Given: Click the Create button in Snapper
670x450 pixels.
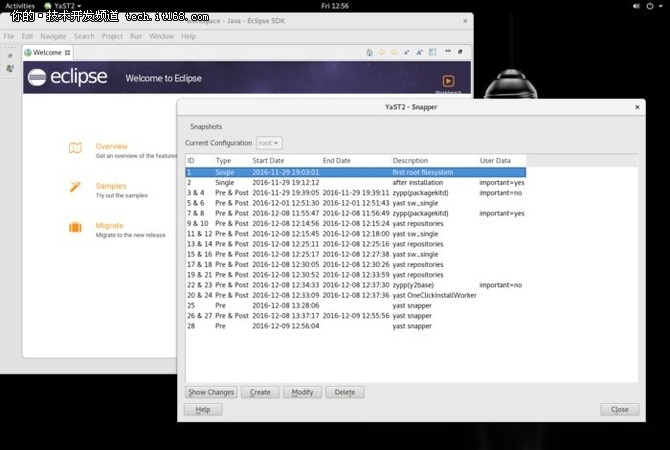Looking at the screenshot, I should [260, 392].
